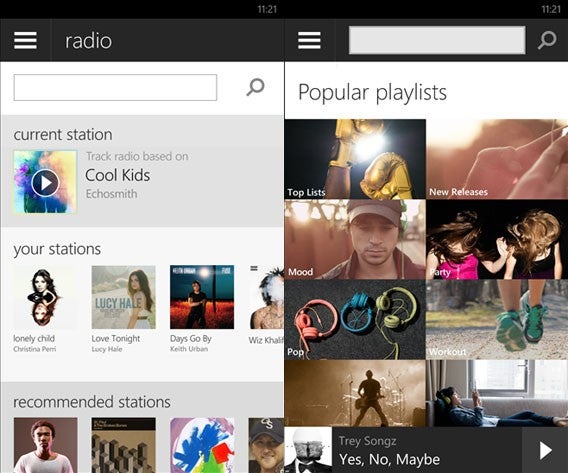Click the 'recommended stations' heading

[x=92, y=402]
